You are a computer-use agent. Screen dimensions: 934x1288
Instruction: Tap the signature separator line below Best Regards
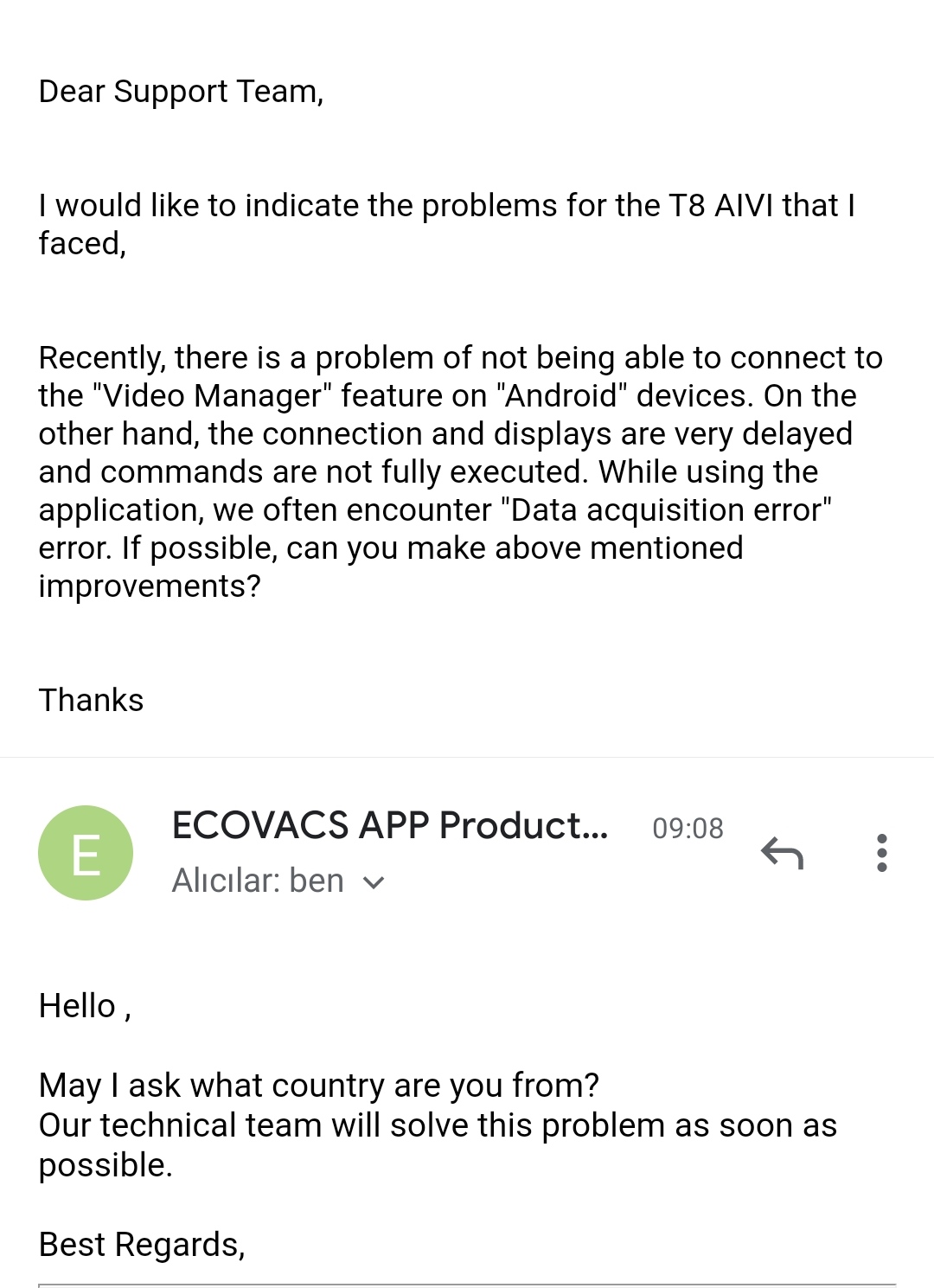[467, 1285]
